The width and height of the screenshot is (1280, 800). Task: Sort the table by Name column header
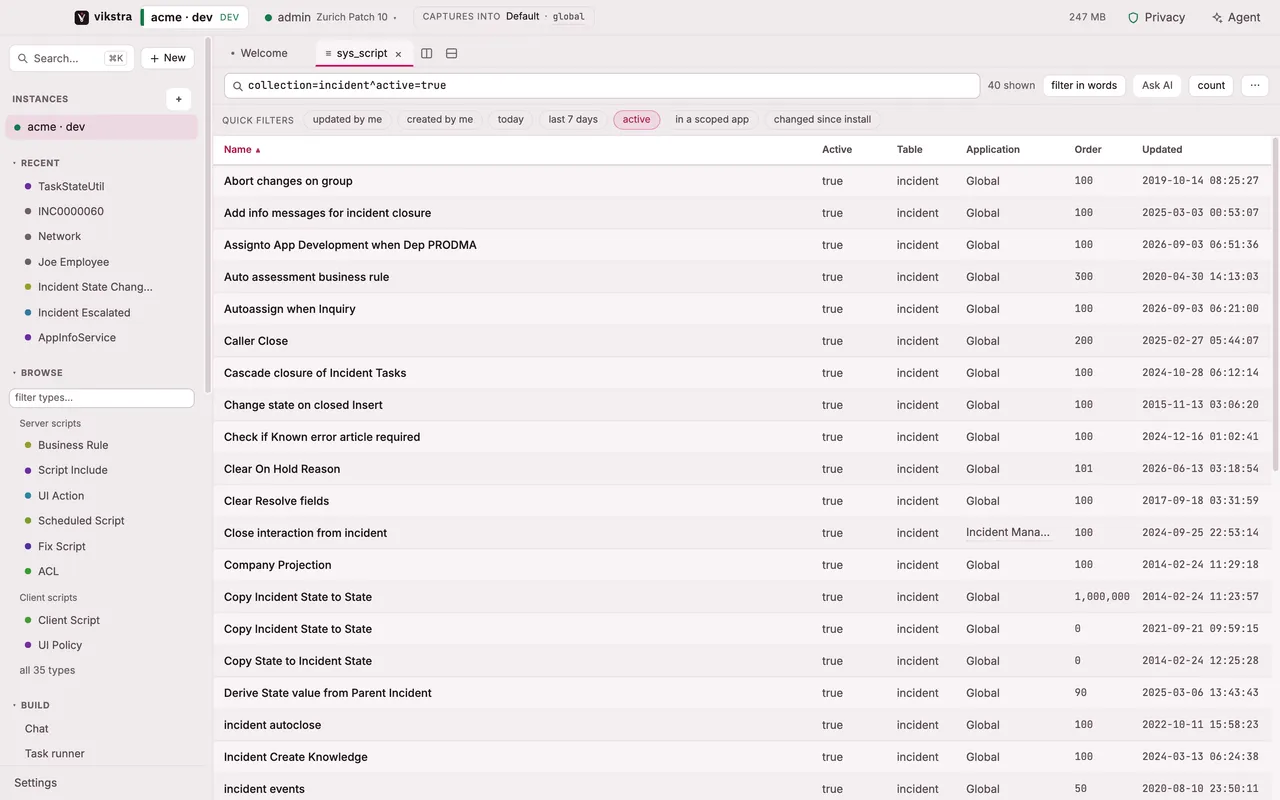point(242,150)
